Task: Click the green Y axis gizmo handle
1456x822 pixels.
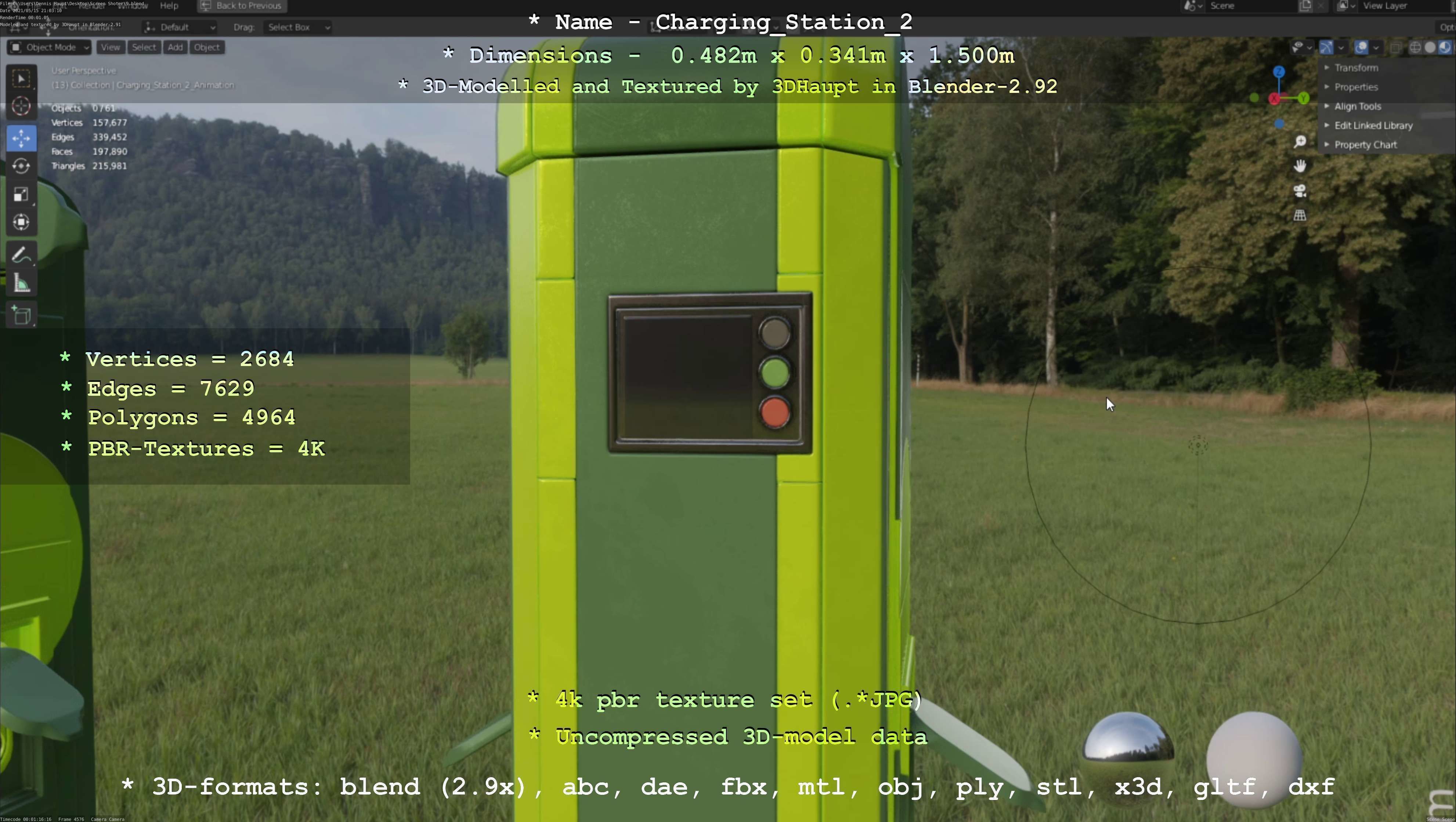Action: click(x=1303, y=98)
